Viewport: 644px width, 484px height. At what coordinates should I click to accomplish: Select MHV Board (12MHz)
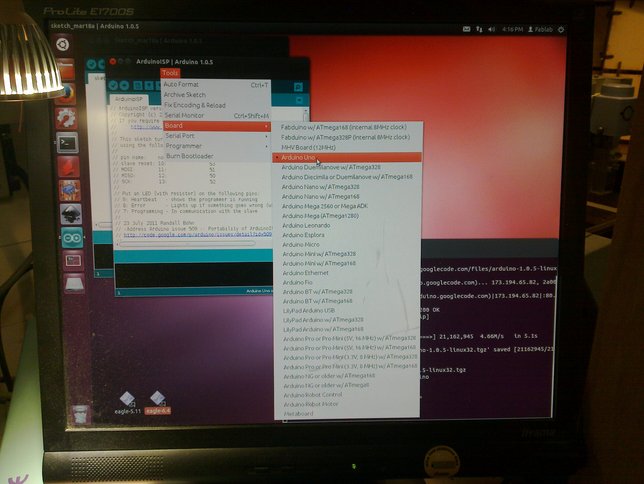(347, 148)
